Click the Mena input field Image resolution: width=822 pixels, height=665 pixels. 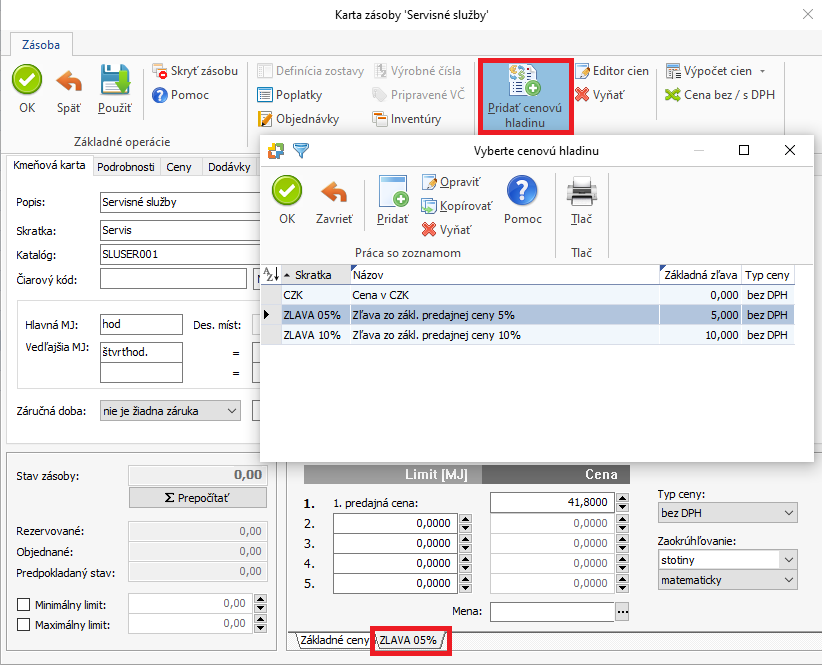[x=552, y=612]
